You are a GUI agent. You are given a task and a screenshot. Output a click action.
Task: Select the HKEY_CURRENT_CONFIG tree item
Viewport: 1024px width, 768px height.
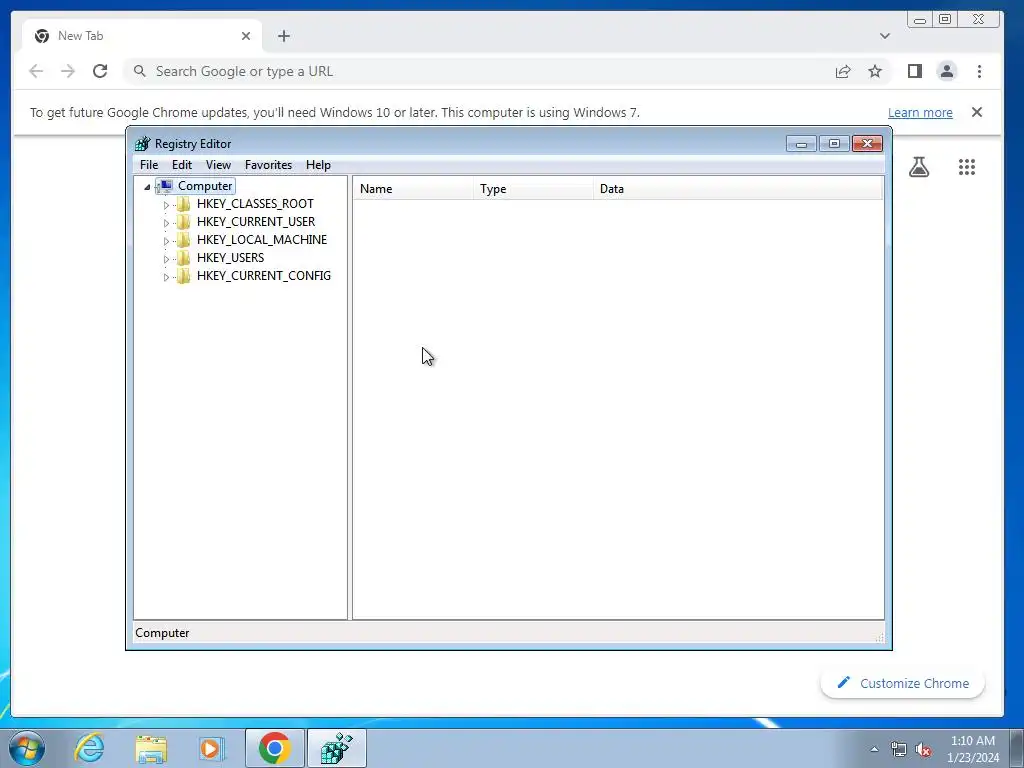[x=263, y=276]
